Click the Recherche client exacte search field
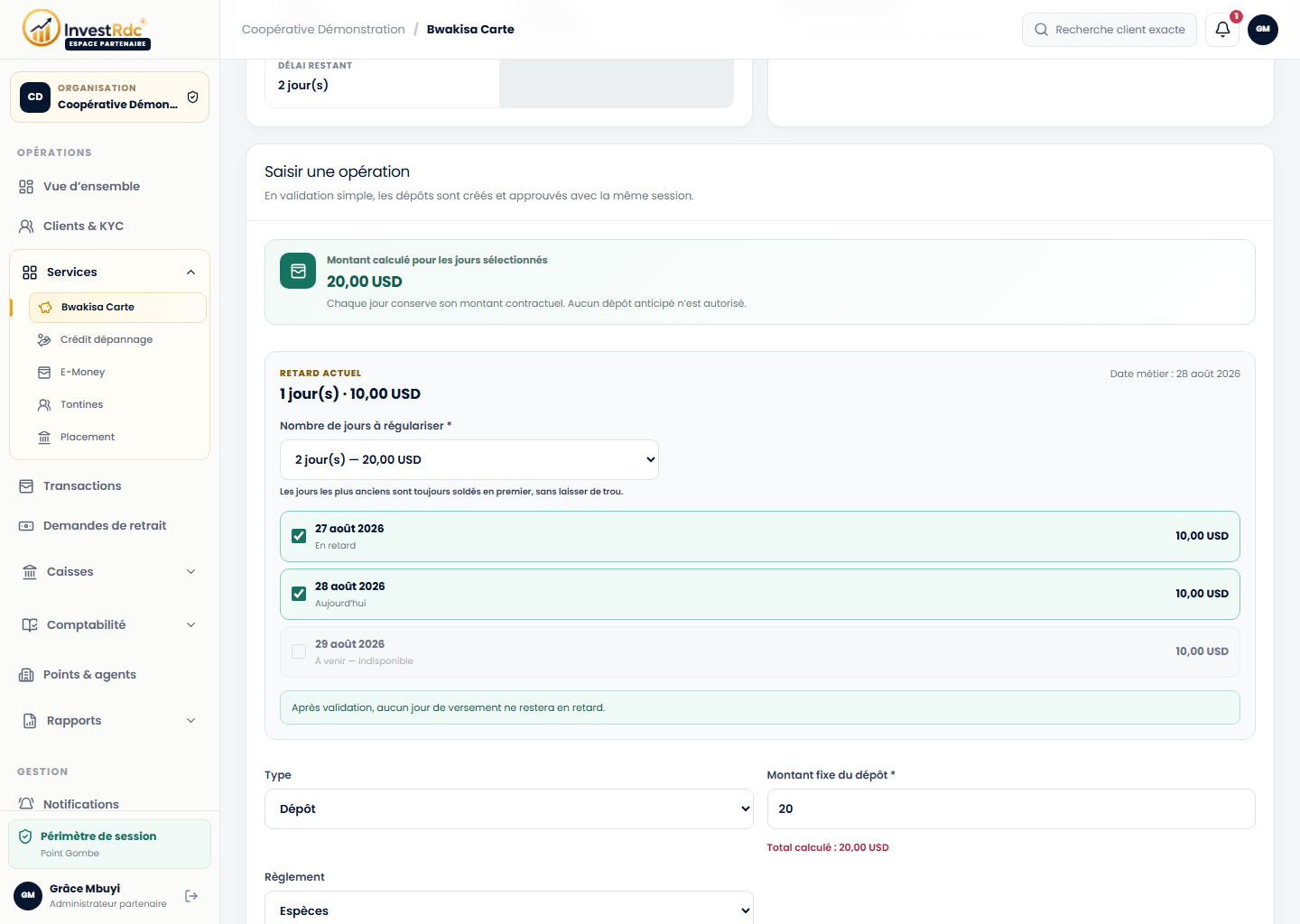Screen dimensions: 1300x924 tap(1110, 30)
